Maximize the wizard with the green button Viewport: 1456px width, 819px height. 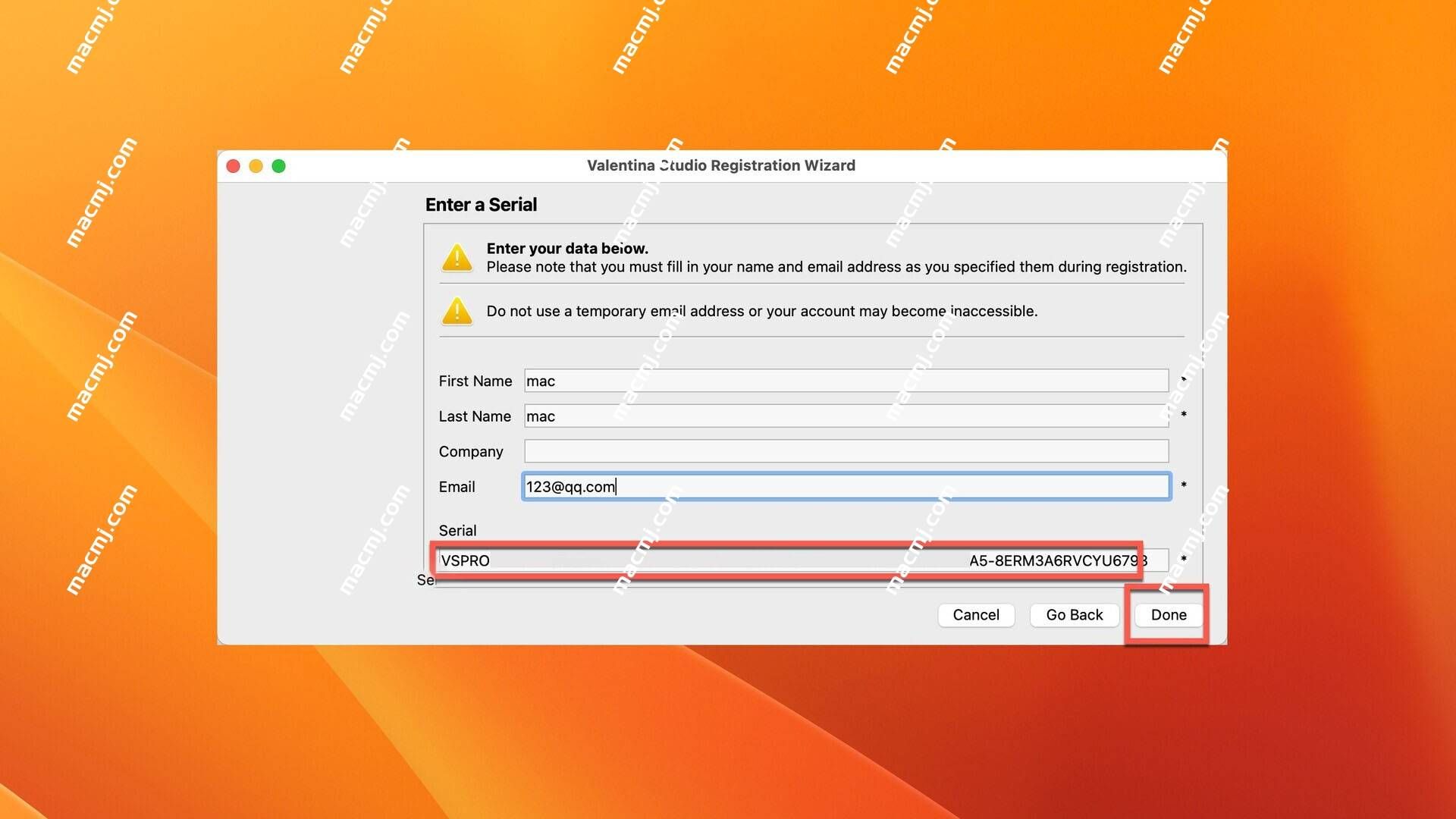tap(279, 166)
